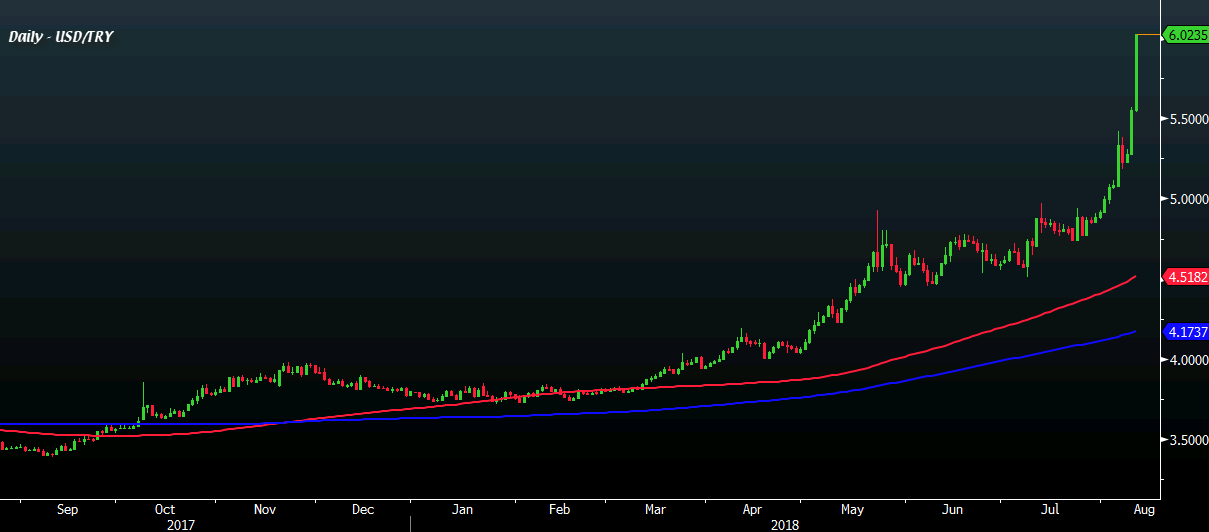Click the 2017 year label
The image size is (1209, 532).
181,523
